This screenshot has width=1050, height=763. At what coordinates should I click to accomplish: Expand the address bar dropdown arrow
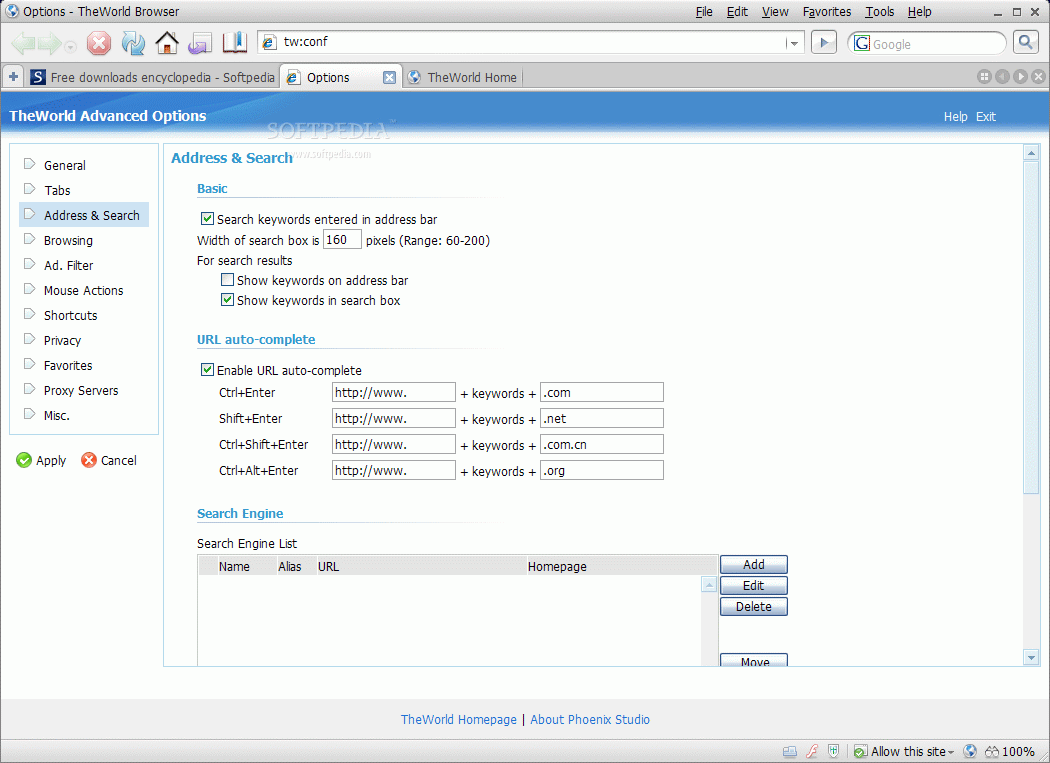[x=794, y=43]
